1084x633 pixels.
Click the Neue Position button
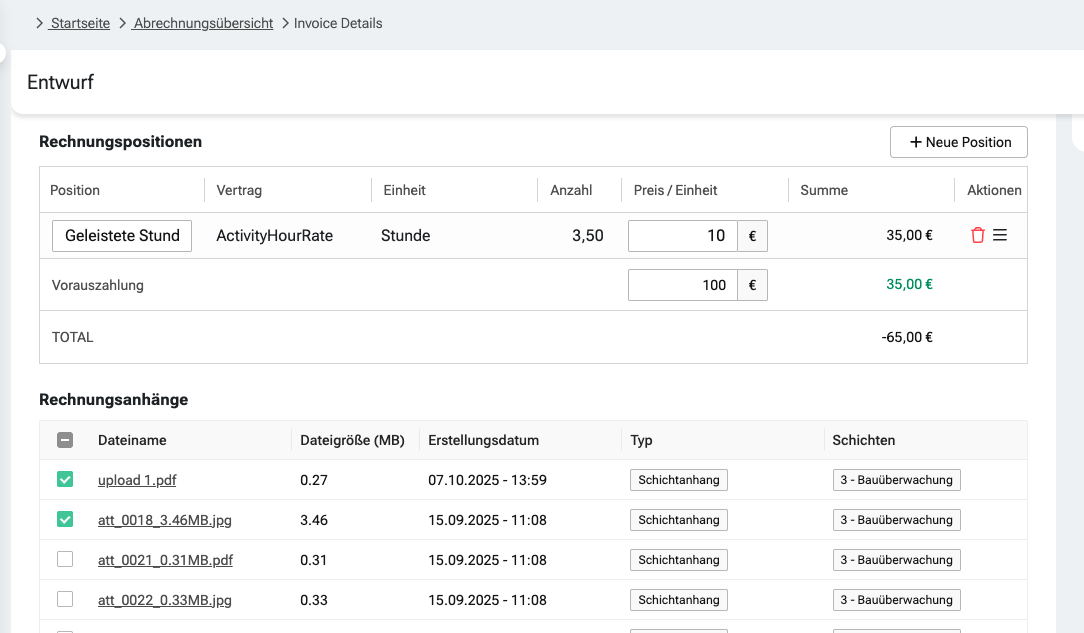coord(958,142)
